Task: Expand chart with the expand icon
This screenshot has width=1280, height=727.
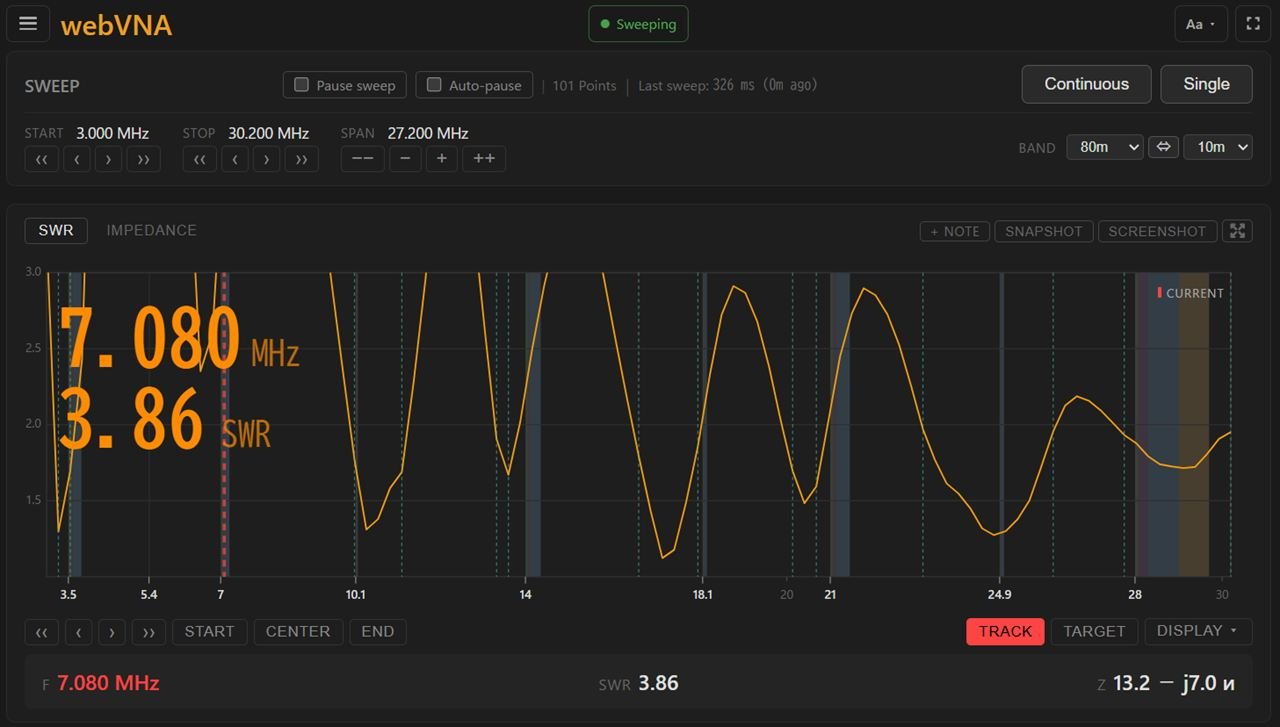Action: coord(1238,231)
